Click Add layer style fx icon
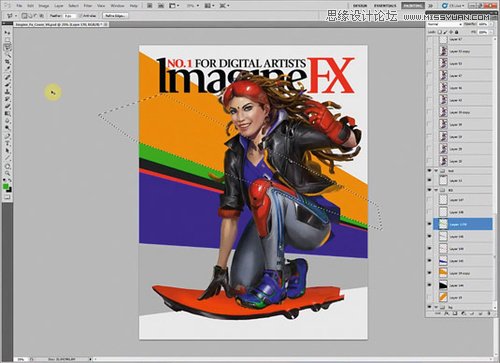The image size is (500, 363). pyautogui.click(x=446, y=313)
